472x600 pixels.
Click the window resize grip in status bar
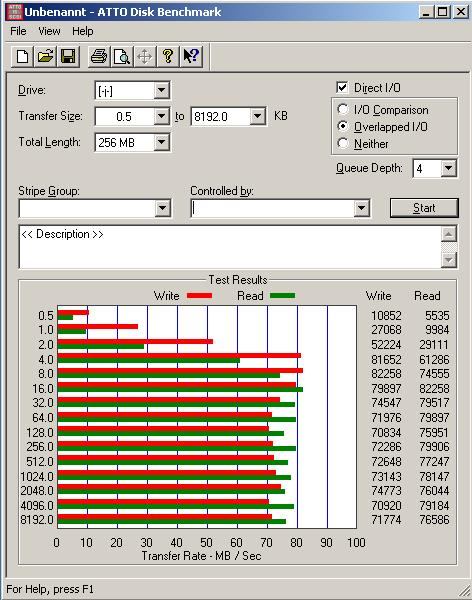pos(464,591)
